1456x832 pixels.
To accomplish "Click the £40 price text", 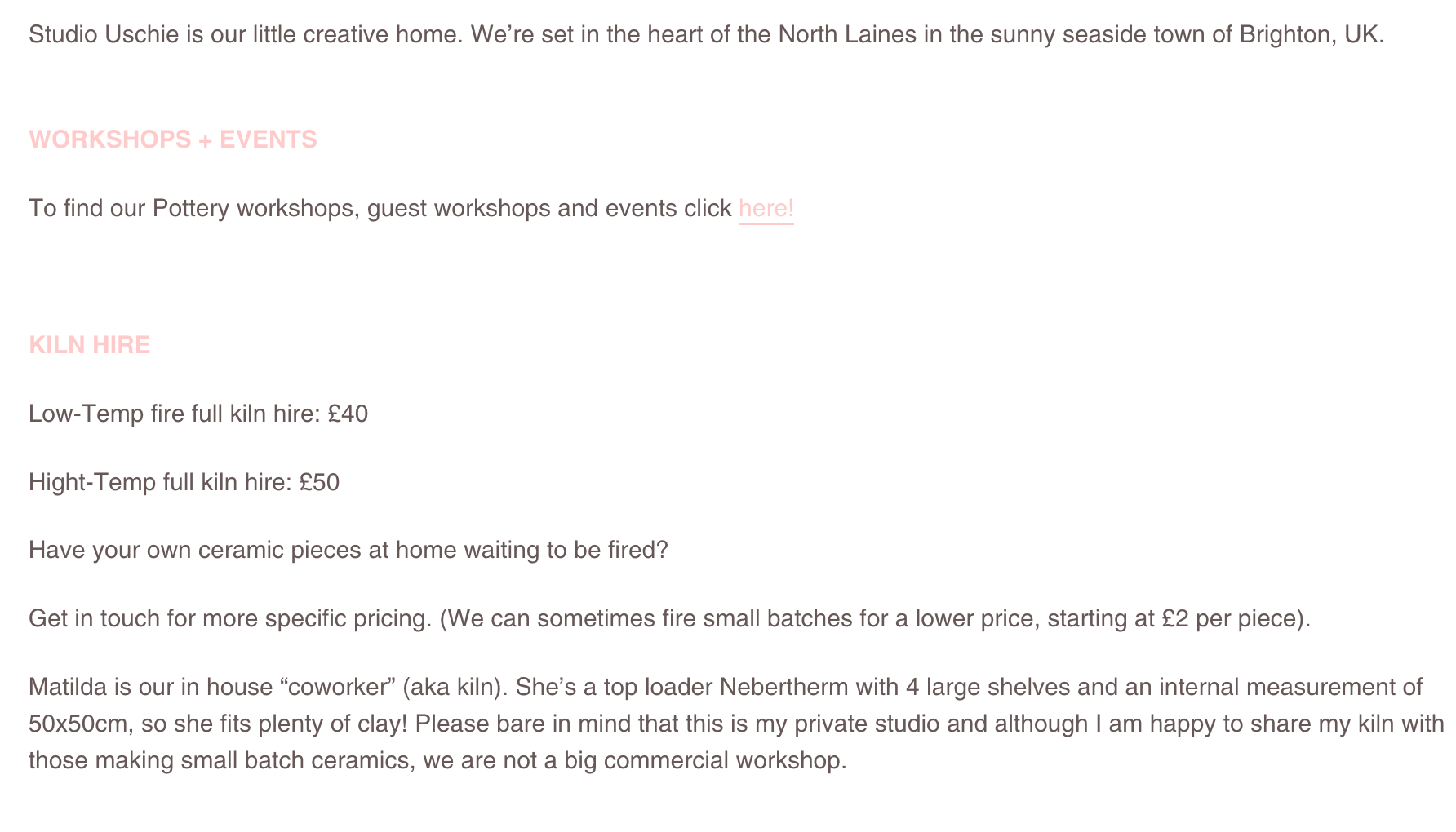I will [348, 414].
